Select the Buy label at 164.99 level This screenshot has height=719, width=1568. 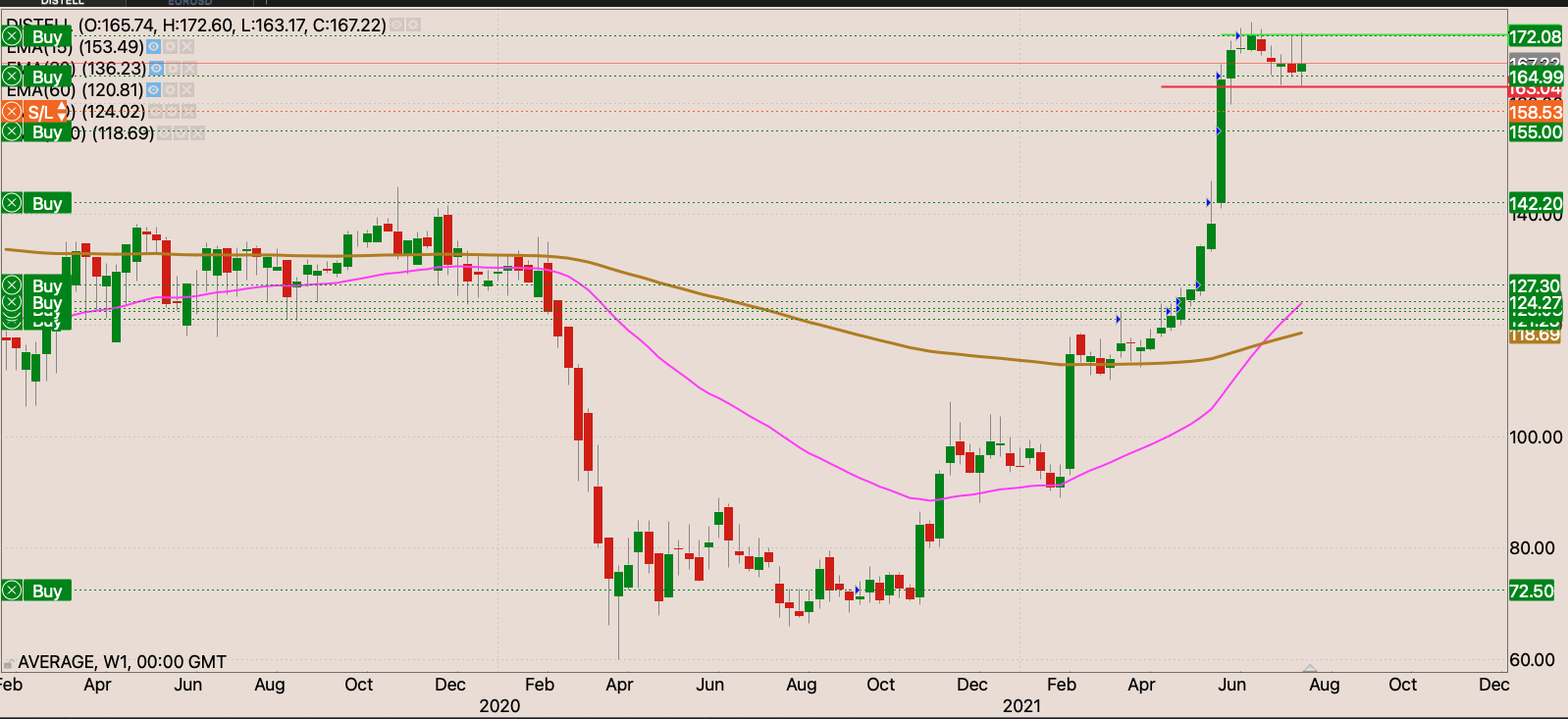coord(47,77)
